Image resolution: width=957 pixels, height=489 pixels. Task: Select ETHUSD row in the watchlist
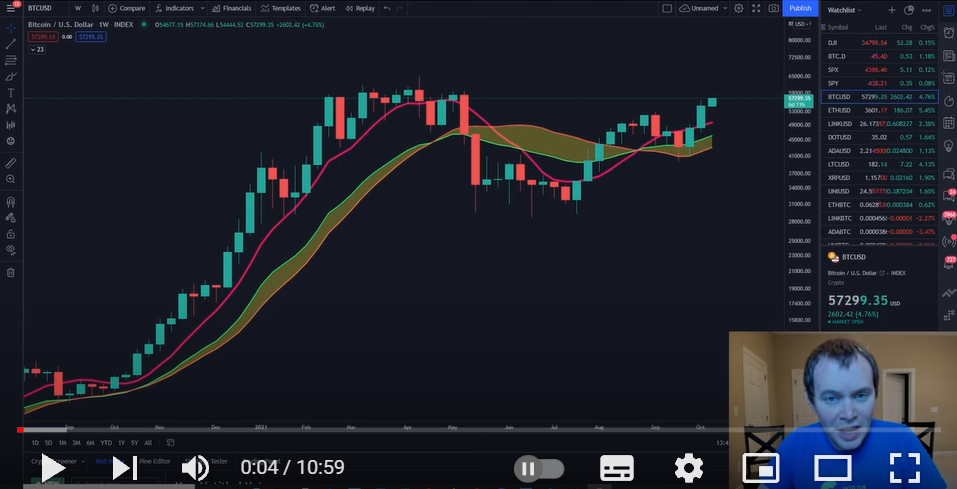click(x=879, y=110)
